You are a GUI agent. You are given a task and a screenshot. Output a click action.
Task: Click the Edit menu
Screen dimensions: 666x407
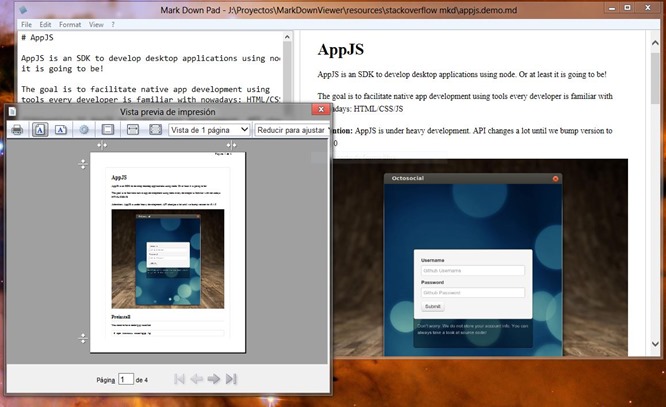[46, 23]
